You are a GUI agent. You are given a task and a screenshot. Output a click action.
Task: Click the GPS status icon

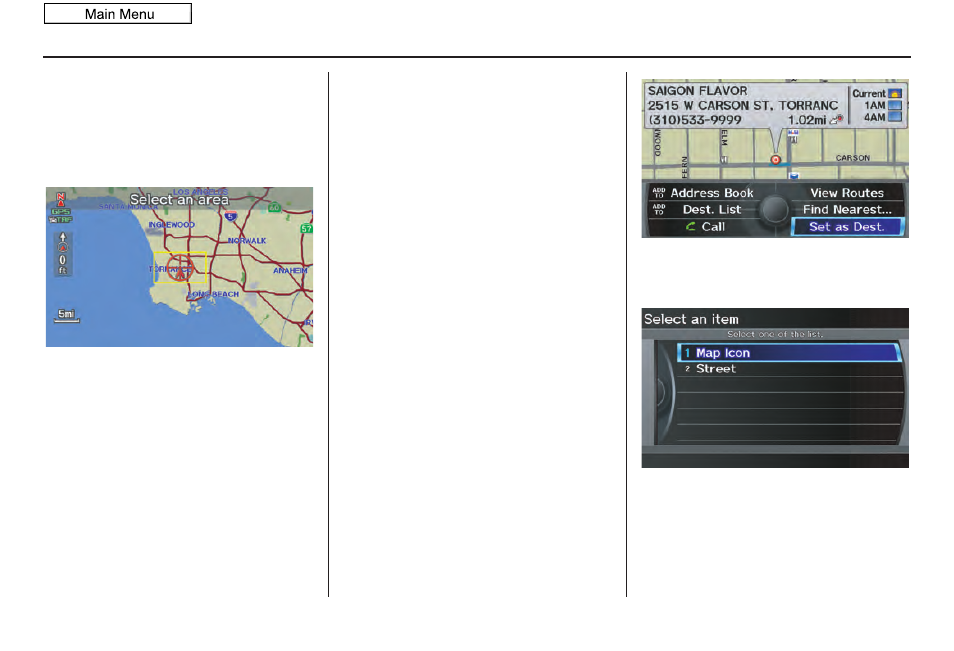click(x=60, y=212)
